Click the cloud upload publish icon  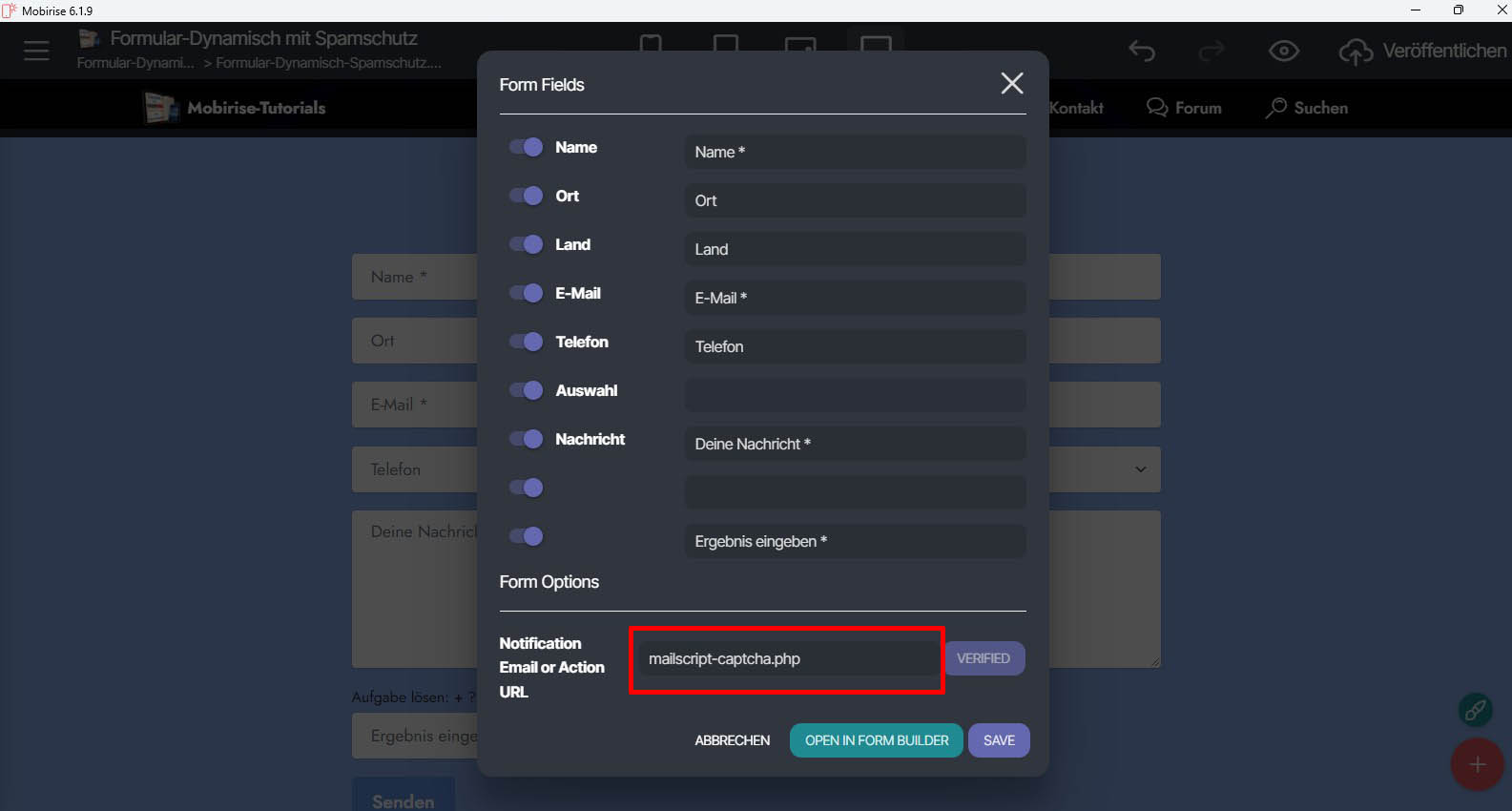pyautogui.click(x=1356, y=52)
